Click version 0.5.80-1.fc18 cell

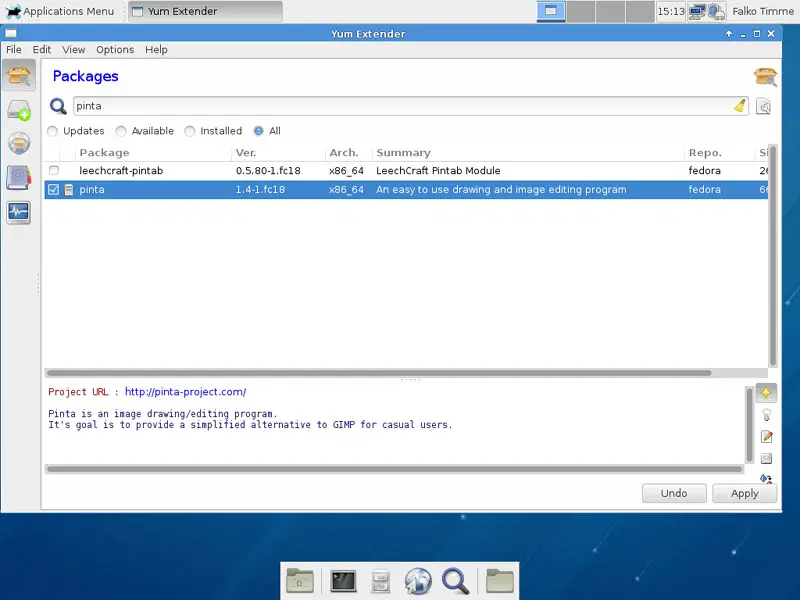(268, 171)
